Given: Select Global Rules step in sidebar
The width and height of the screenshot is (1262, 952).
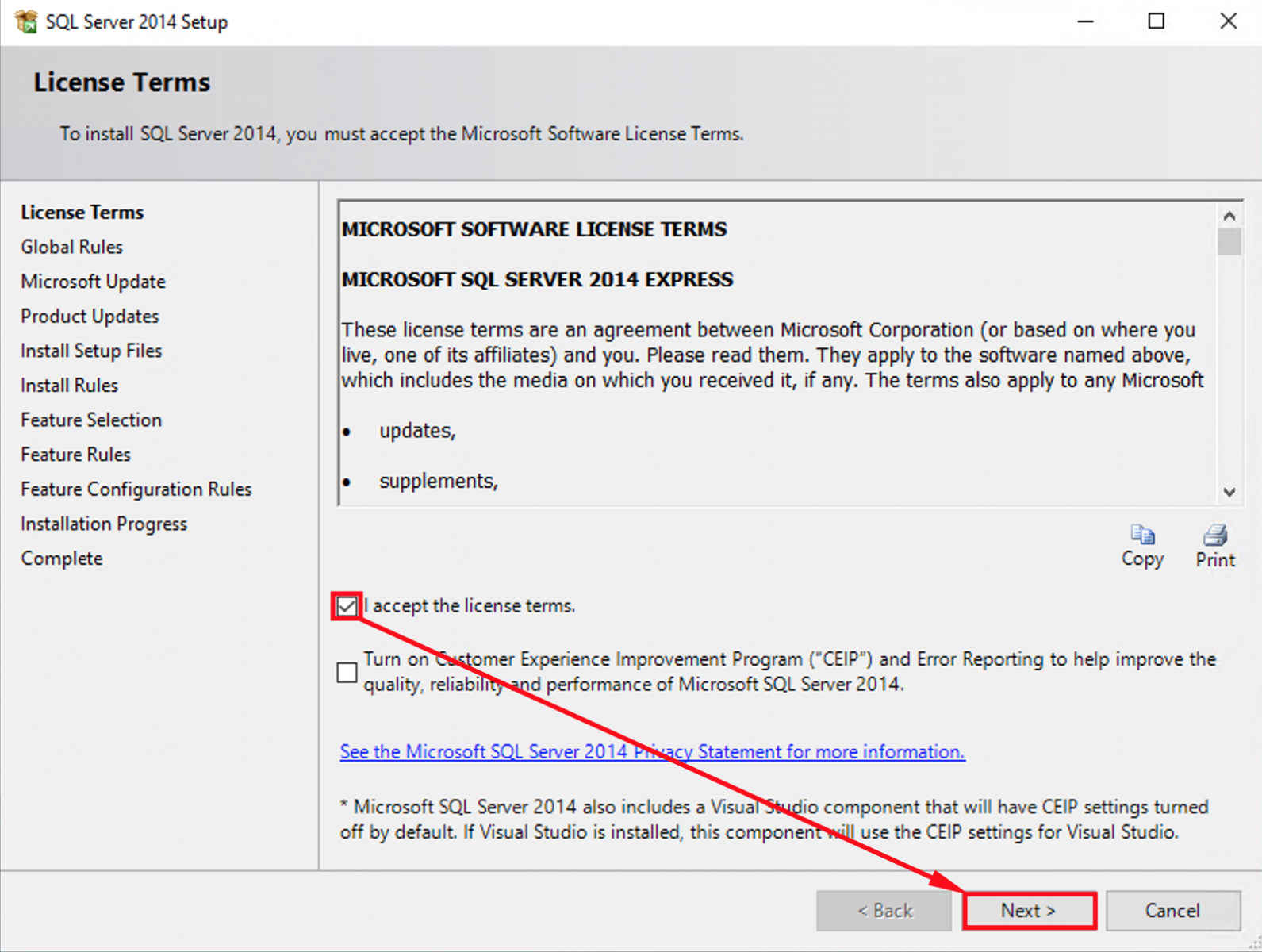Looking at the screenshot, I should 72,247.
